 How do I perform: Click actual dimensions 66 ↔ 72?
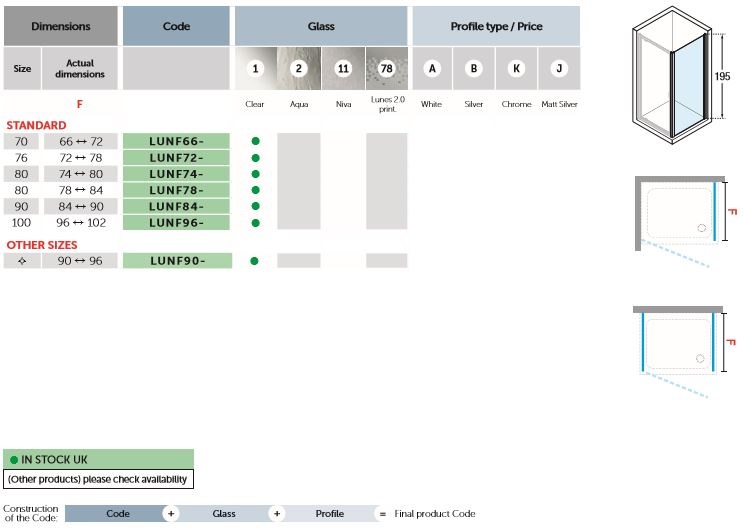(x=81, y=141)
